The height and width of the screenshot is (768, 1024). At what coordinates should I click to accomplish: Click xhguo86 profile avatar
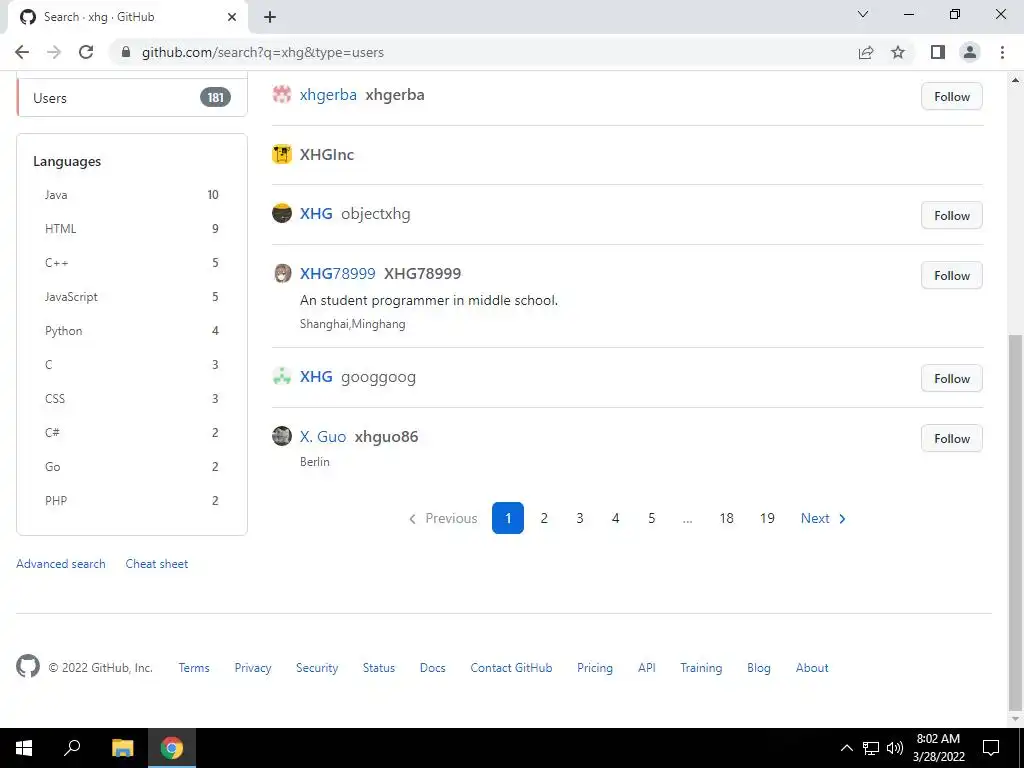(x=281, y=436)
